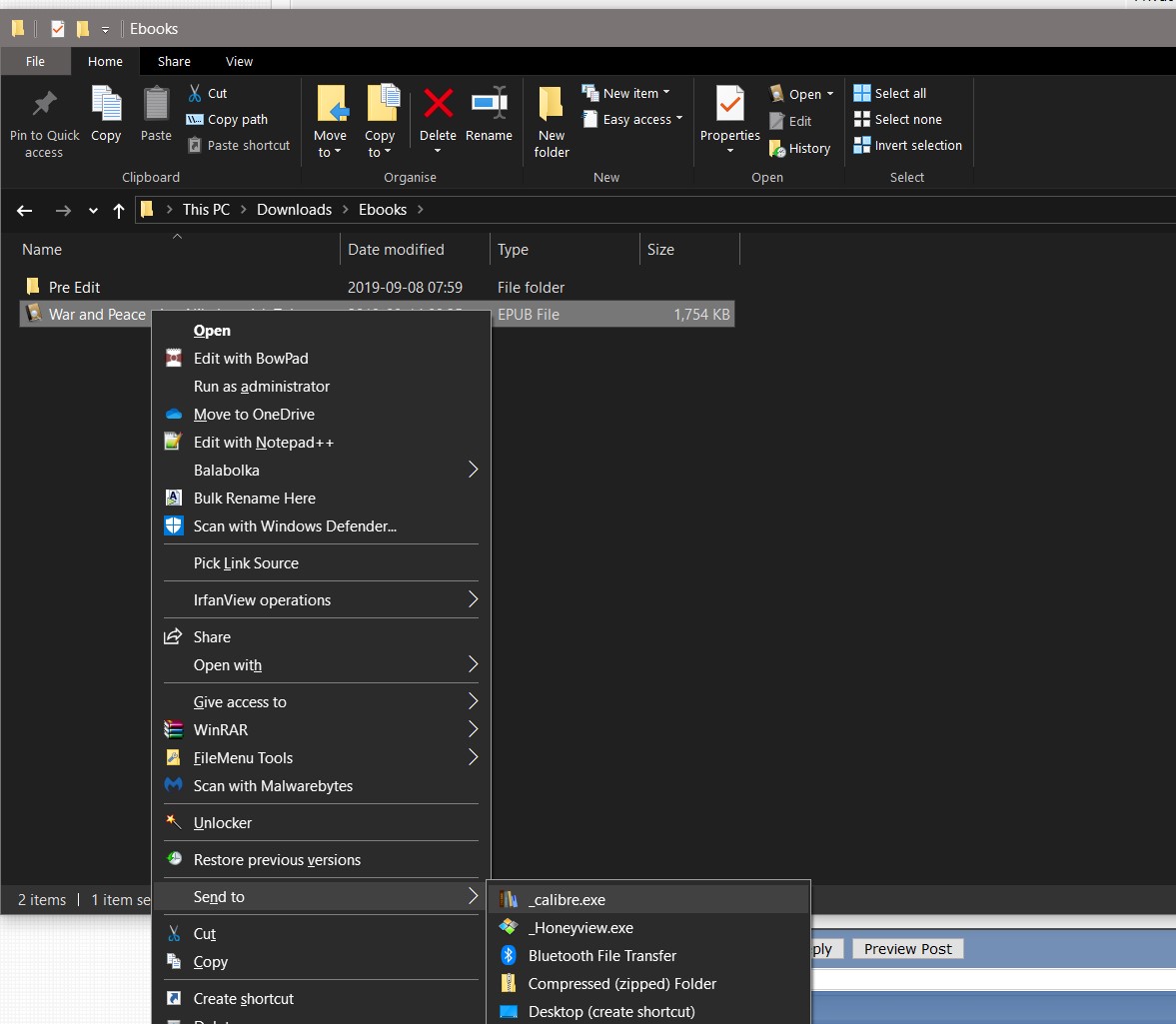This screenshot has height=1024, width=1176.
Task: Click Ebooks in the address bar
Action: 383,210
